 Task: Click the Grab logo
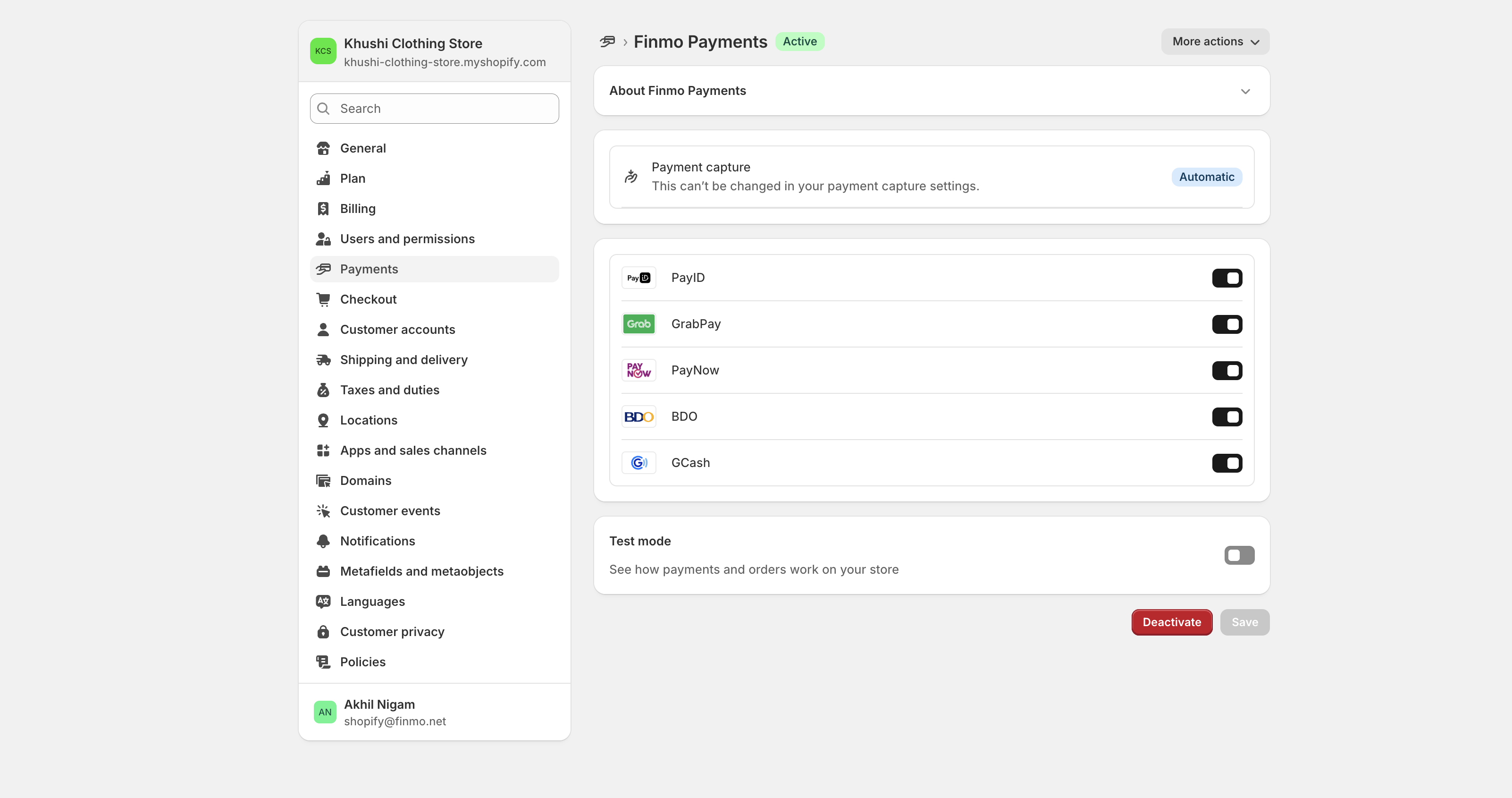pyautogui.click(x=638, y=324)
